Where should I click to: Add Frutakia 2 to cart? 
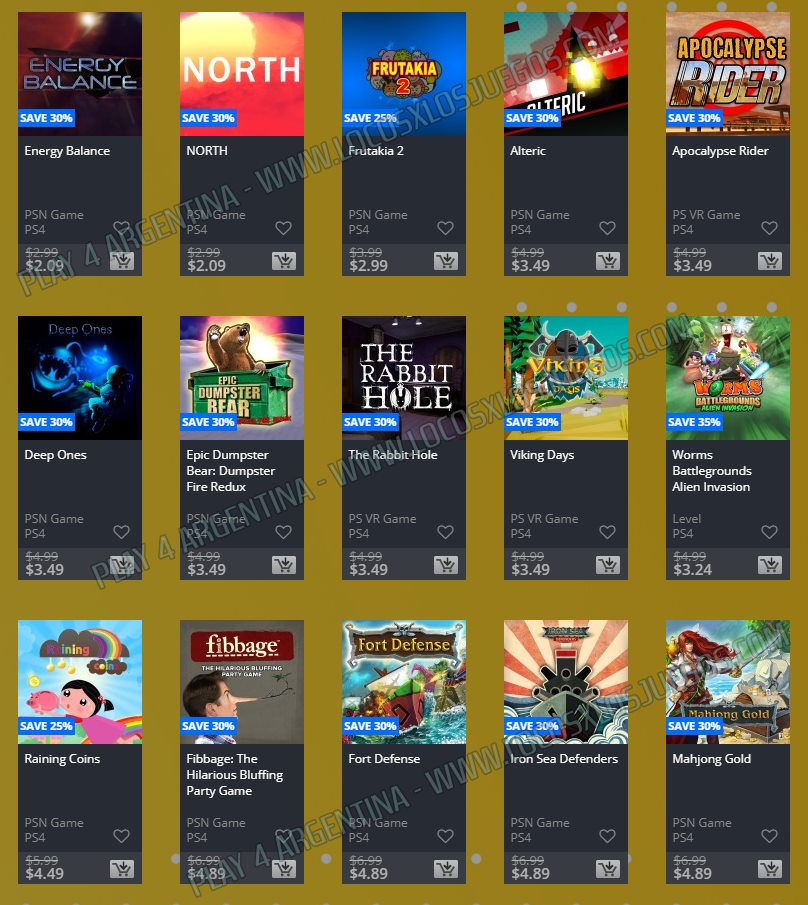point(446,261)
